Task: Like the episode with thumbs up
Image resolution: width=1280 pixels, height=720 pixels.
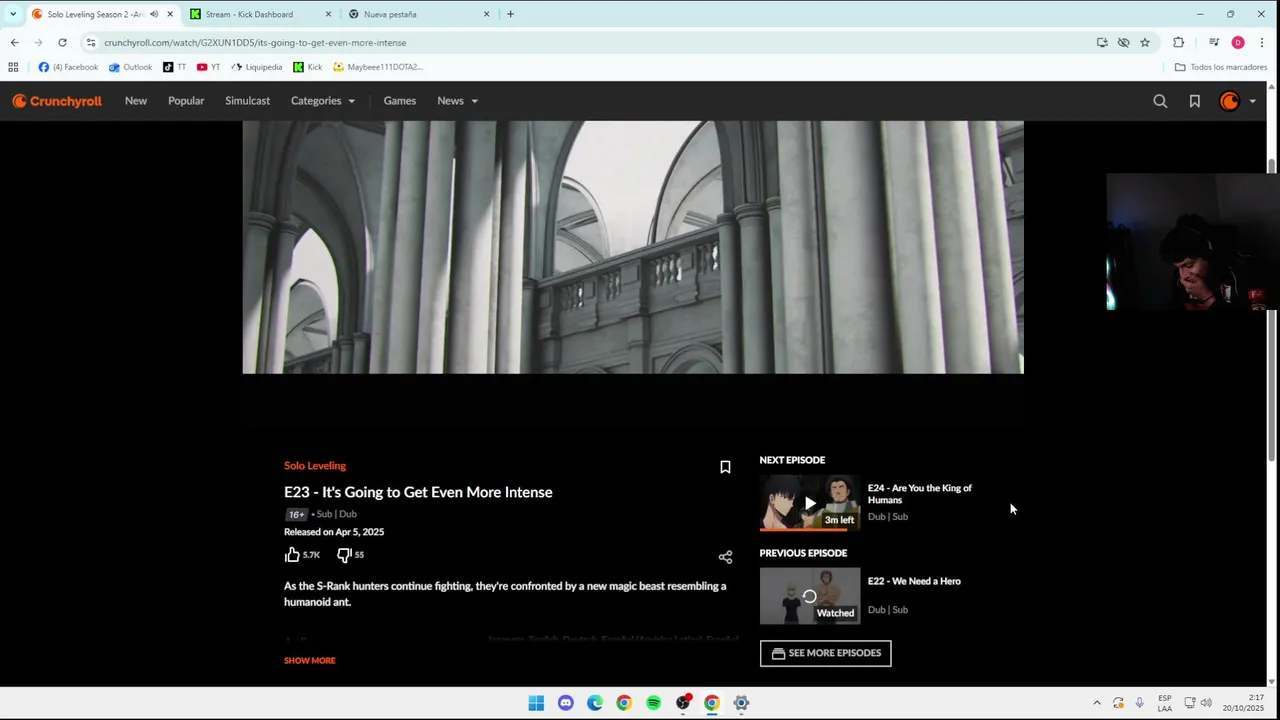Action: (292, 554)
